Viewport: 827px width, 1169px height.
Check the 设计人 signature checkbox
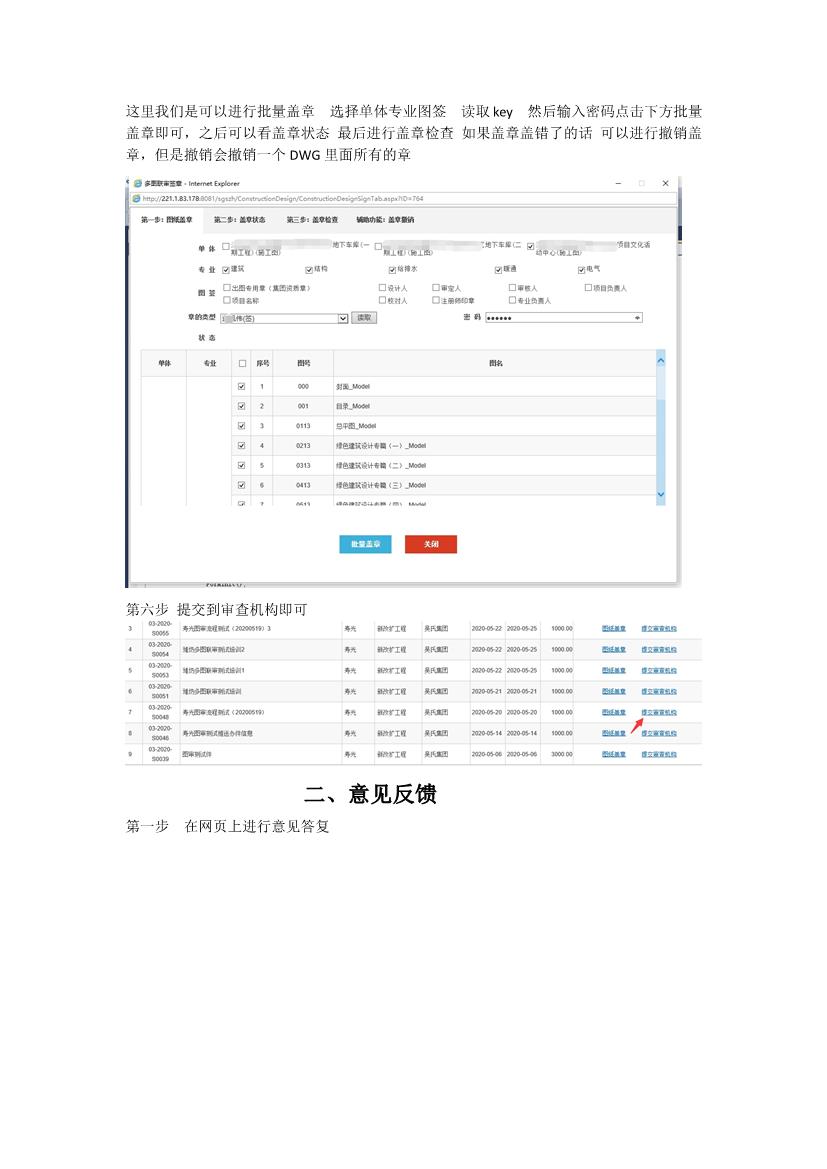(383, 288)
